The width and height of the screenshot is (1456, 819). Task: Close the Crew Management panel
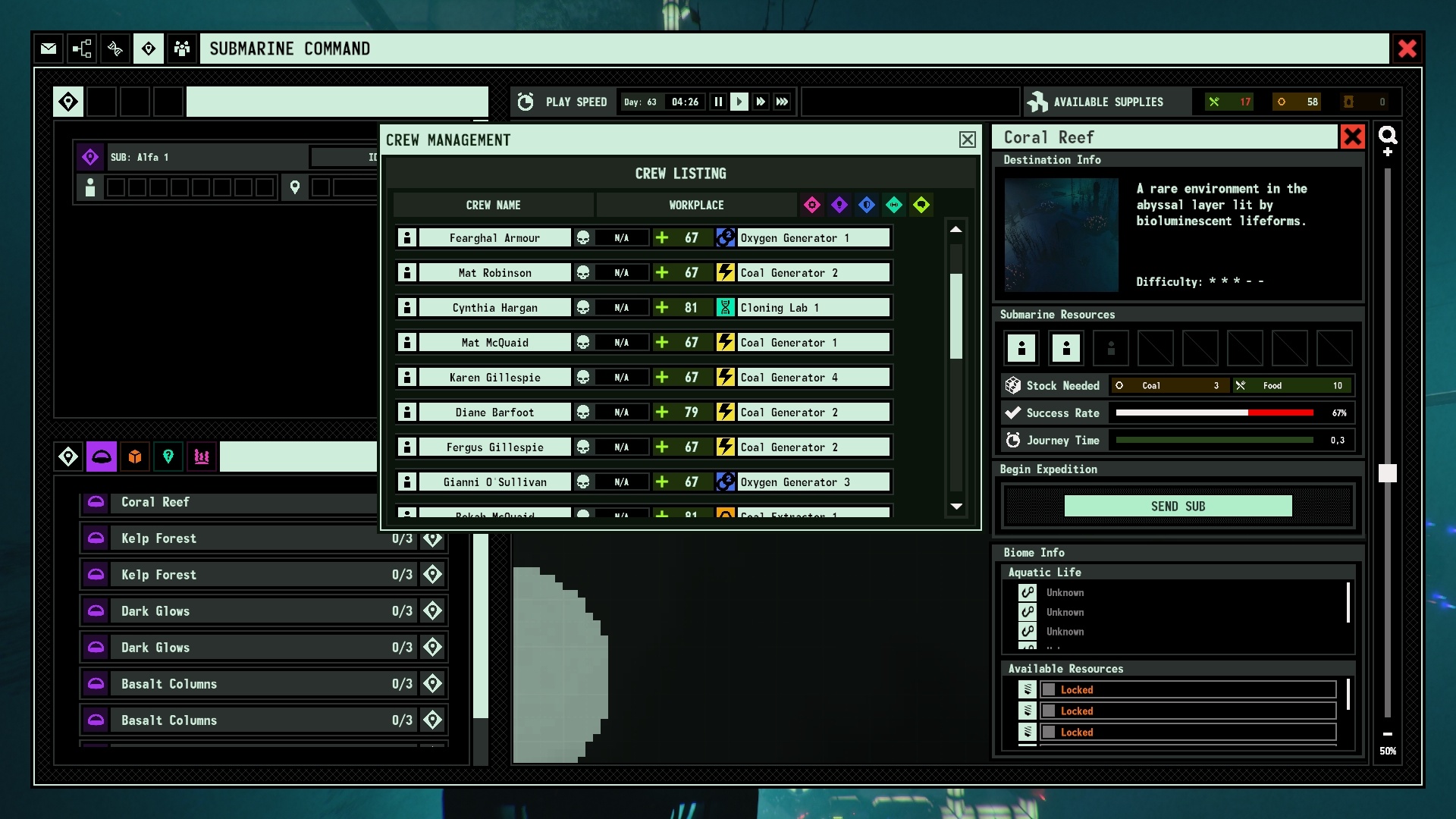(967, 140)
